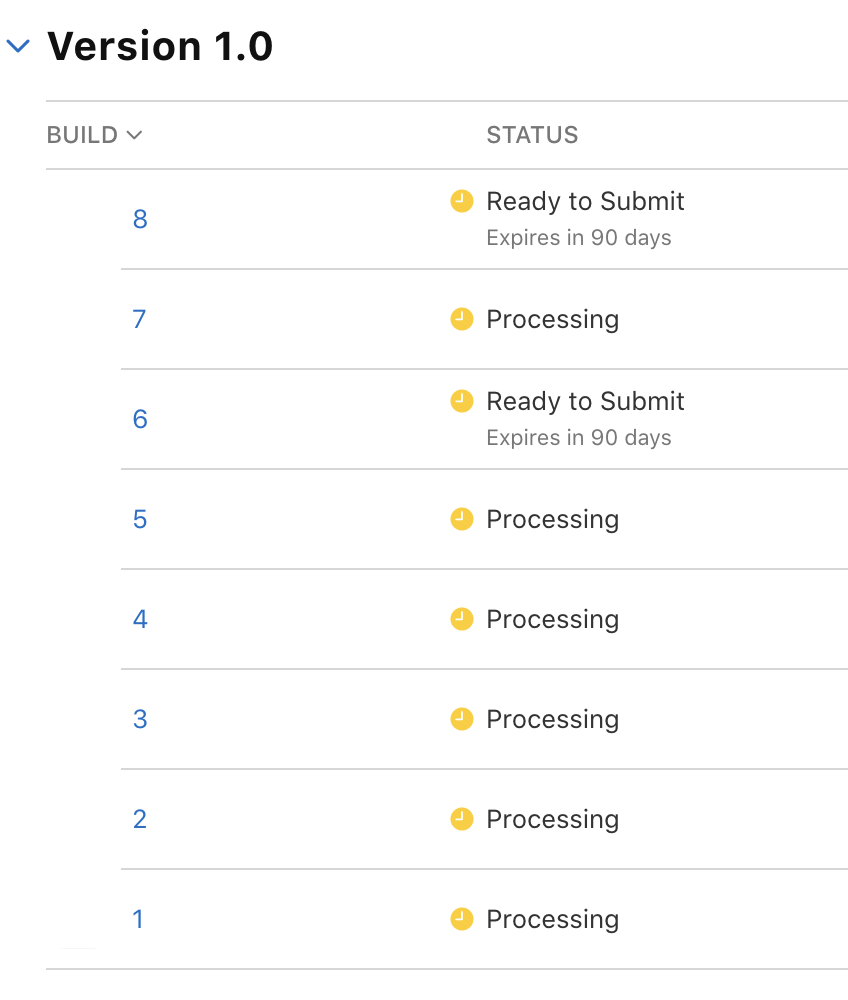Open build 8 link
Viewport: 848px width, 1000px height.
click(140, 219)
